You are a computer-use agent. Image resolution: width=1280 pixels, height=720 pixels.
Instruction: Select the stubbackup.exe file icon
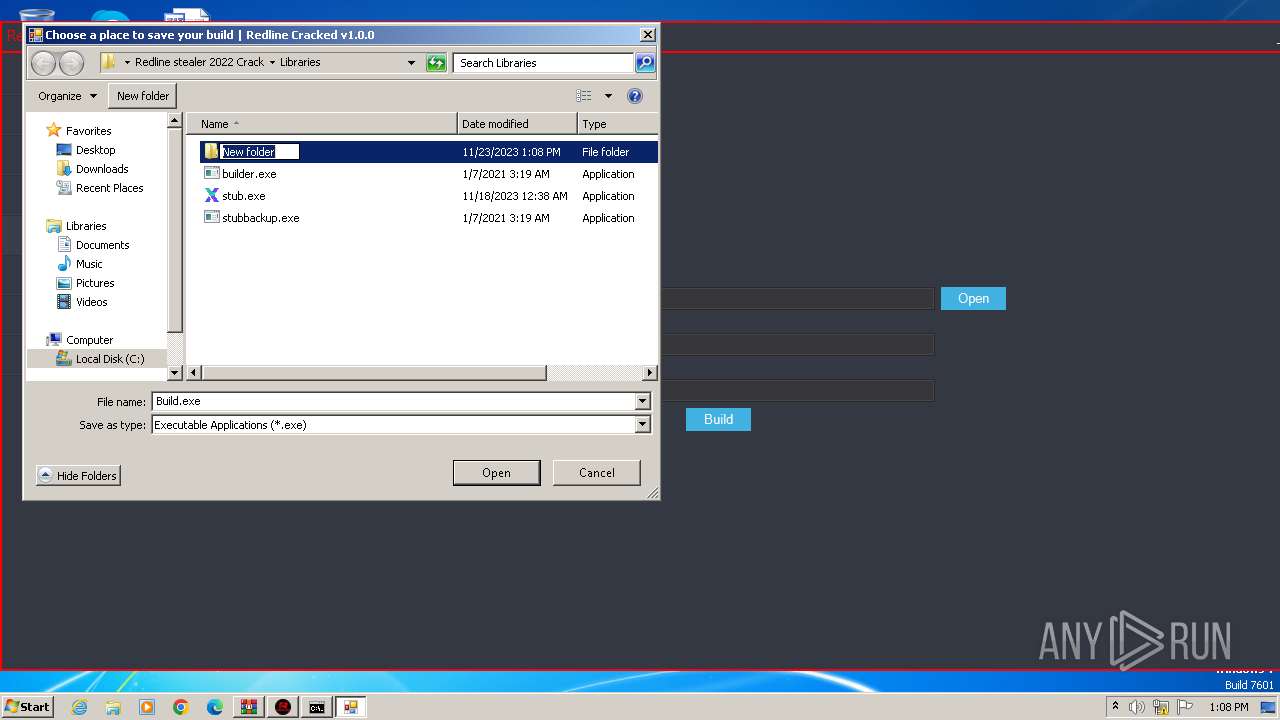coord(211,218)
